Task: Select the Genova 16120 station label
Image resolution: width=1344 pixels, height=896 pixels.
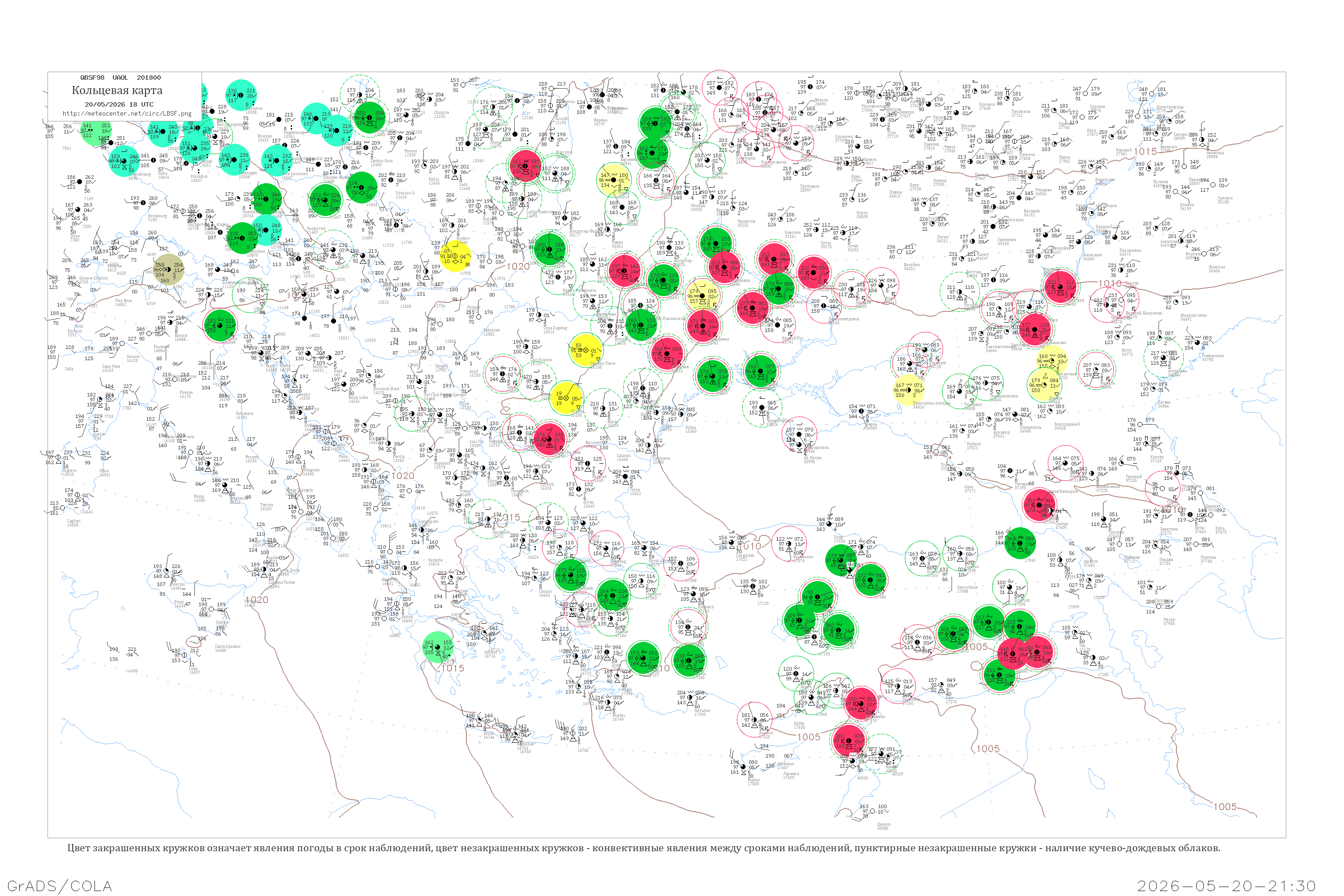Action: pyautogui.click(x=133, y=359)
